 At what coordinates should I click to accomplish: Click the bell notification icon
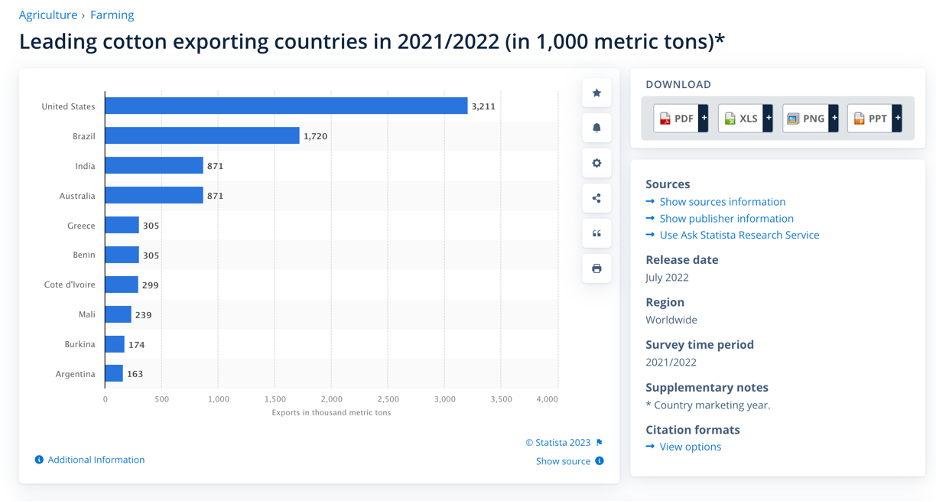597,128
